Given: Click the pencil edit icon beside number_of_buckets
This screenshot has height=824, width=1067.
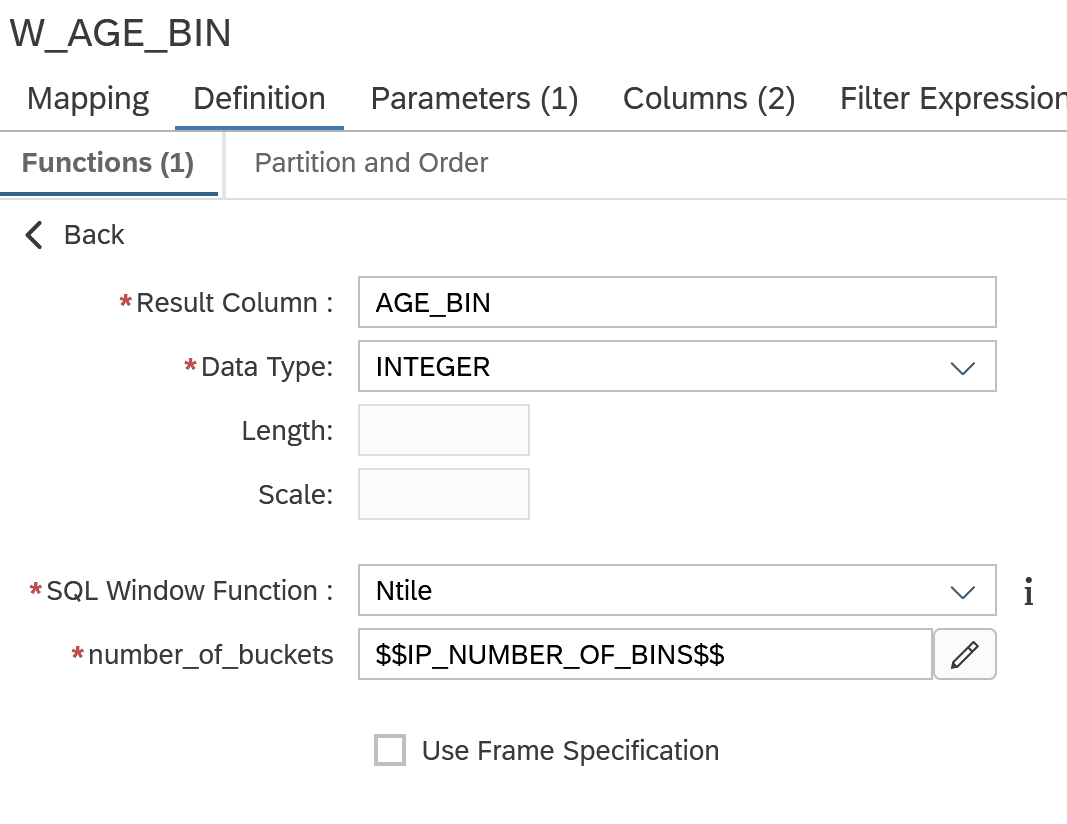Looking at the screenshot, I should pos(964,654).
